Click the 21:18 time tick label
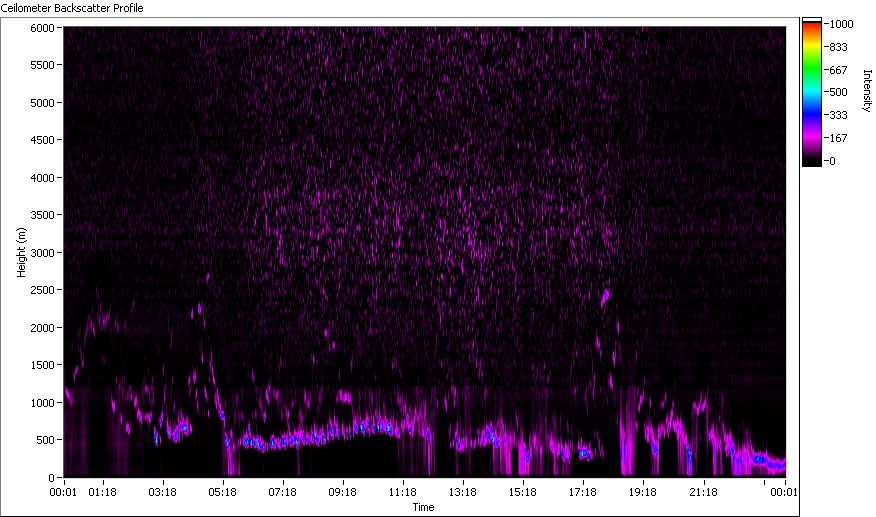This screenshot has height=517, width=876. tap(703, 492)
